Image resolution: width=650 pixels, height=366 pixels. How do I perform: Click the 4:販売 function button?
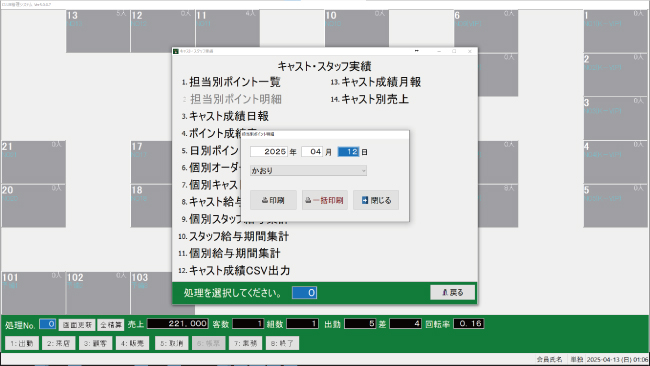pos(132,343)
